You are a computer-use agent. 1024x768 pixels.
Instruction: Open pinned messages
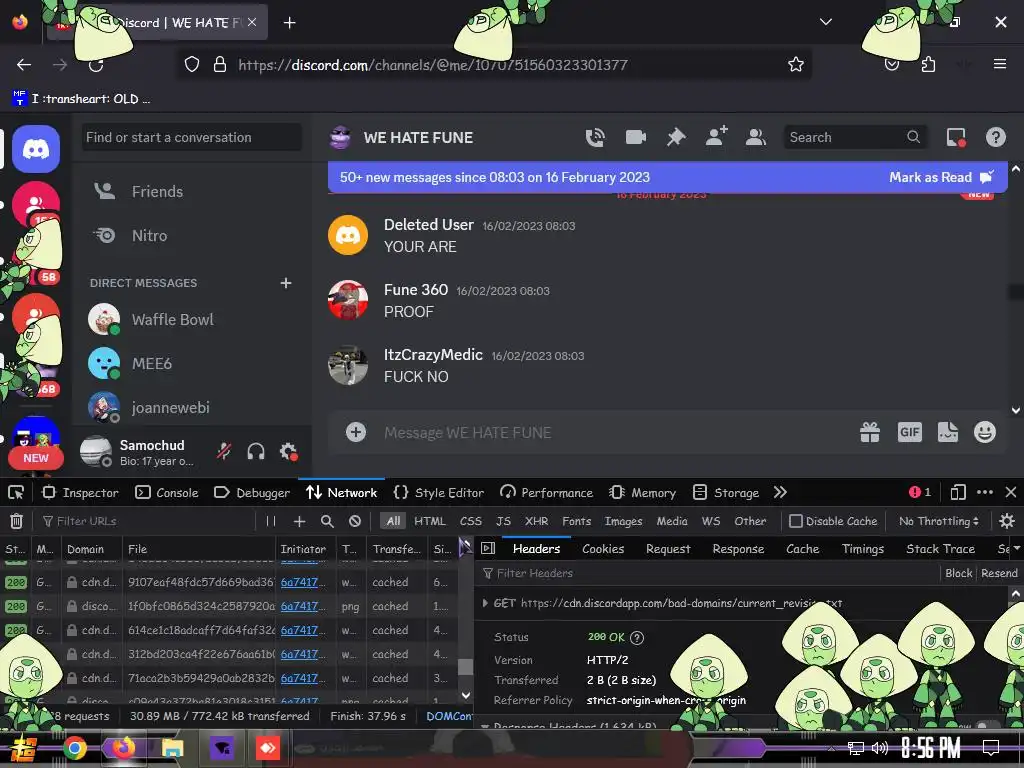coord(676,137)
